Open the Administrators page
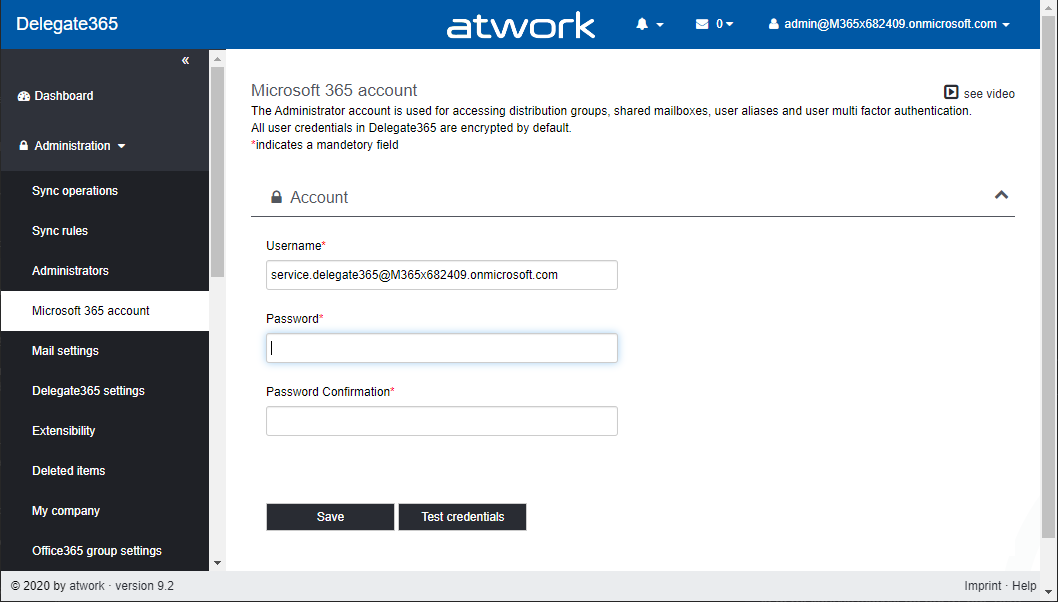 point(70,271)
